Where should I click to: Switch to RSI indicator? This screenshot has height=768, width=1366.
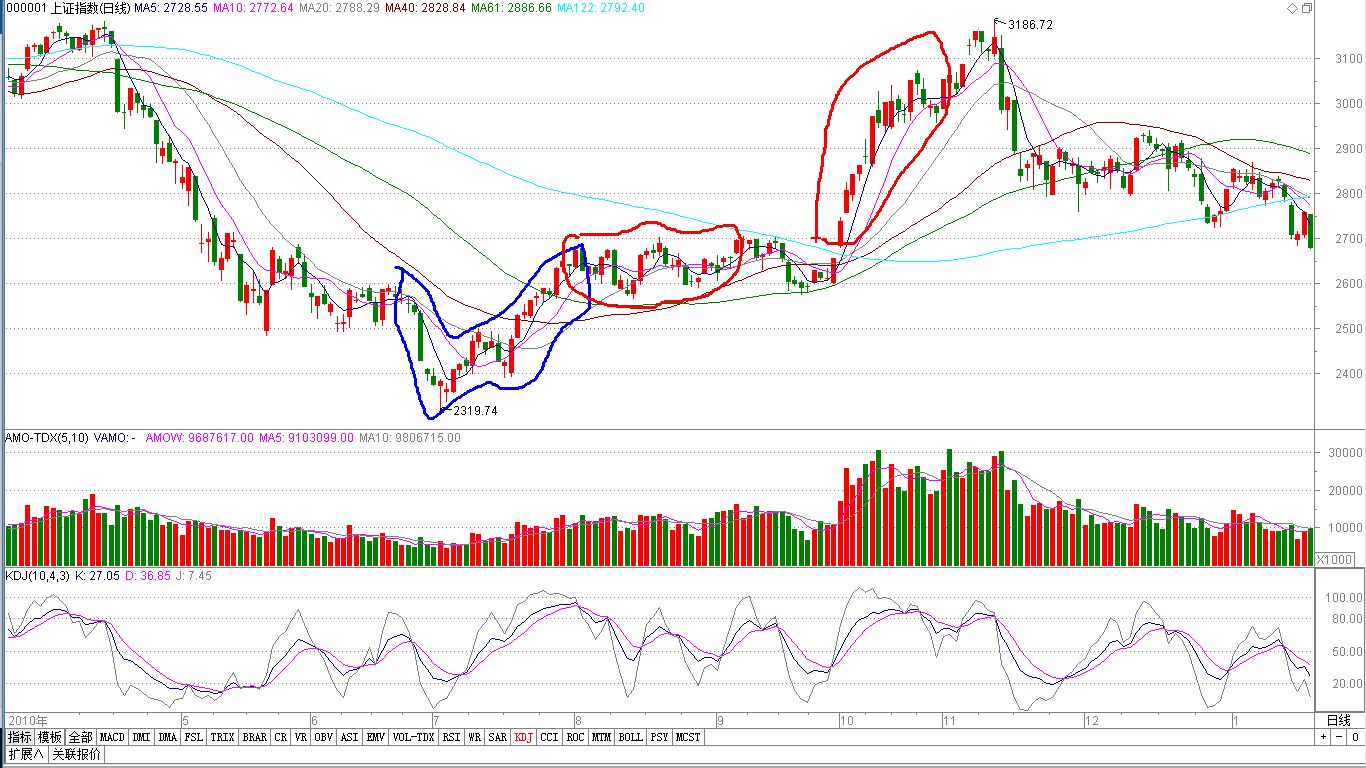452,737
